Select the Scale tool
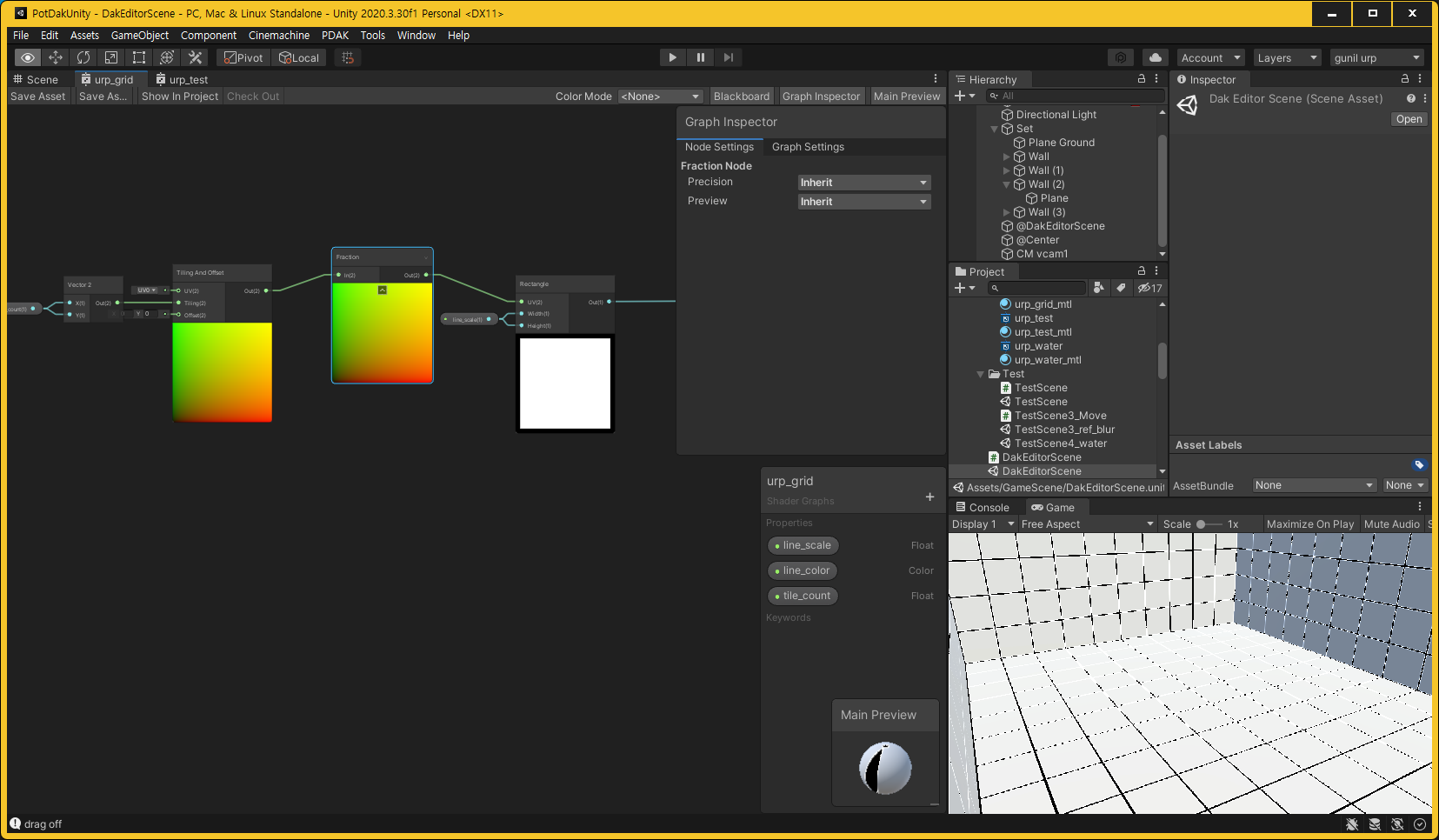 [111, 57]
